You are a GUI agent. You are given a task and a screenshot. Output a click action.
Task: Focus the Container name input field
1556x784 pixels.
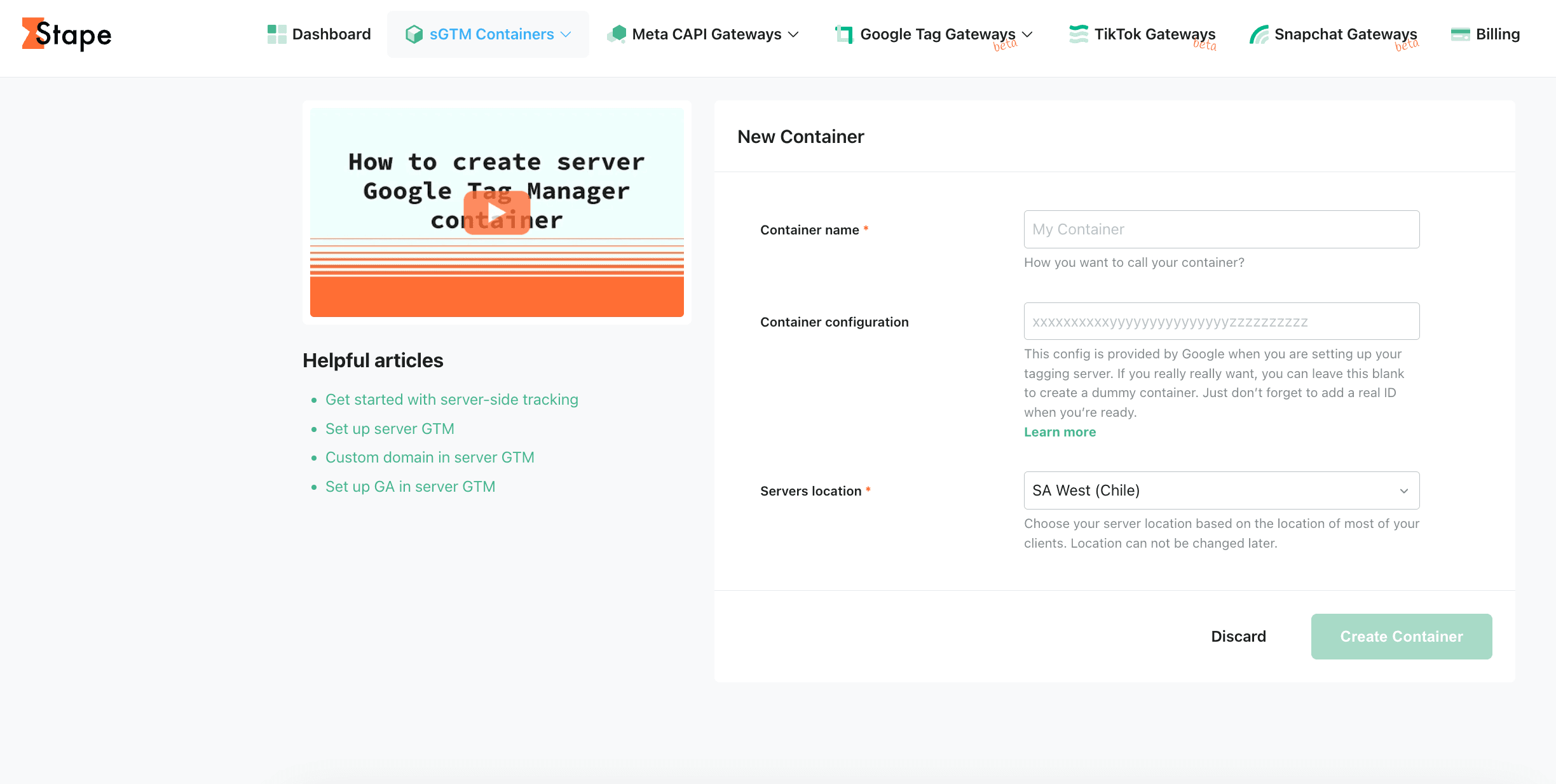[1221, 229]
